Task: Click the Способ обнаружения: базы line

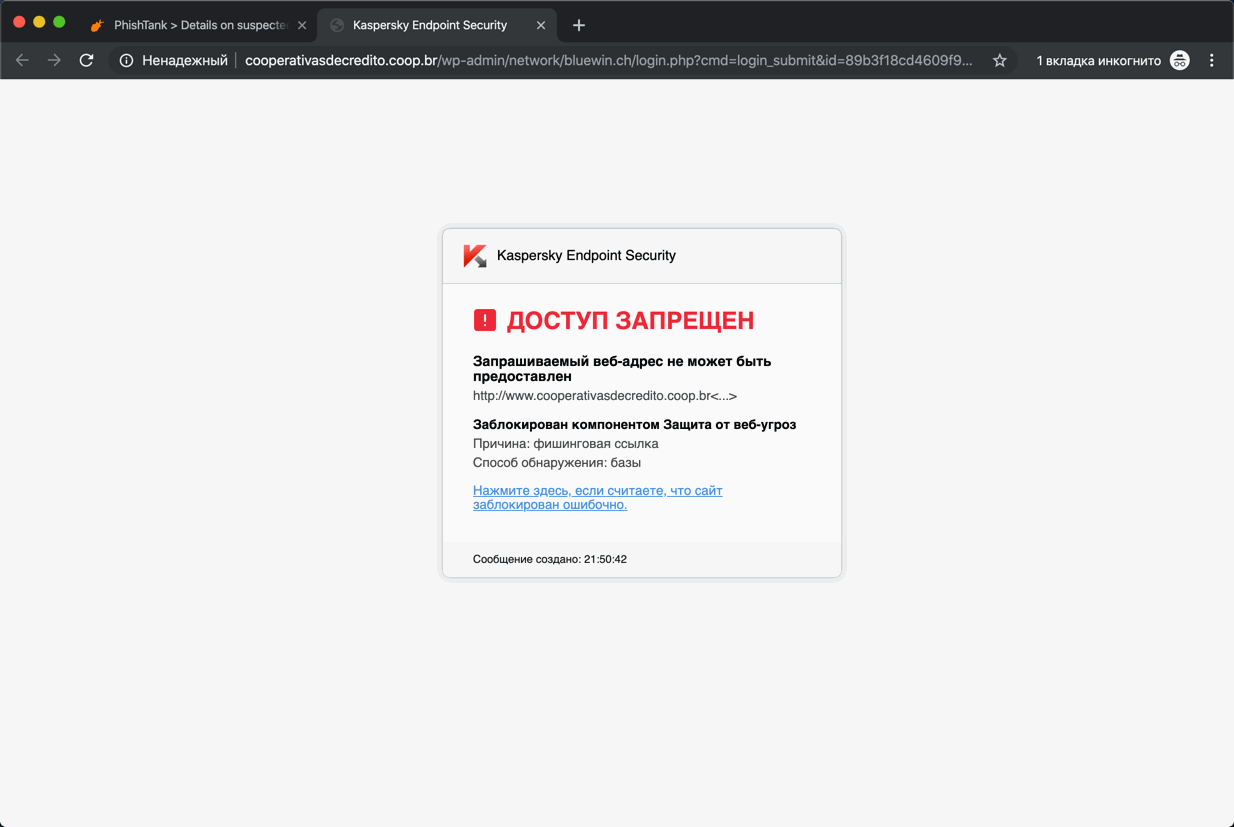Action: tap(557, 462)
